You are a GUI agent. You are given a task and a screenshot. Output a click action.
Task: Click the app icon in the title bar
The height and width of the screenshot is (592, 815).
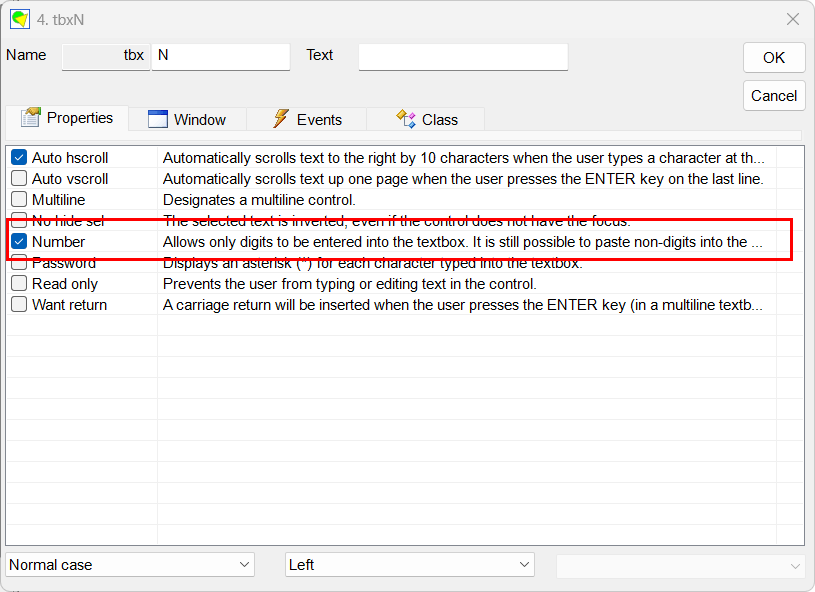[x=20, y=20]
